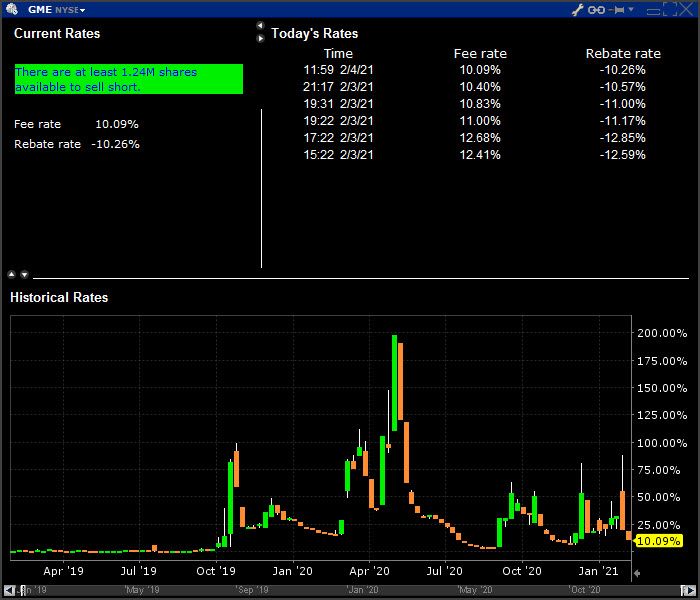Click the Historical Rates heading
Image resolution: width=700 pixels, height=600 pixels.
click(59, 297)
